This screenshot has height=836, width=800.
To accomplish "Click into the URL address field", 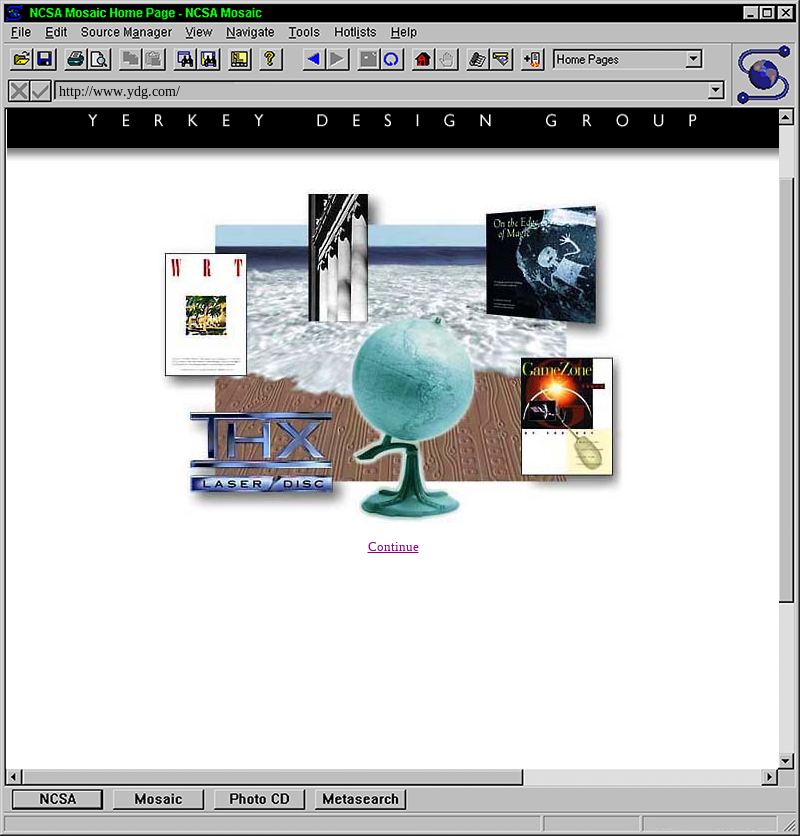I will 380,91.
